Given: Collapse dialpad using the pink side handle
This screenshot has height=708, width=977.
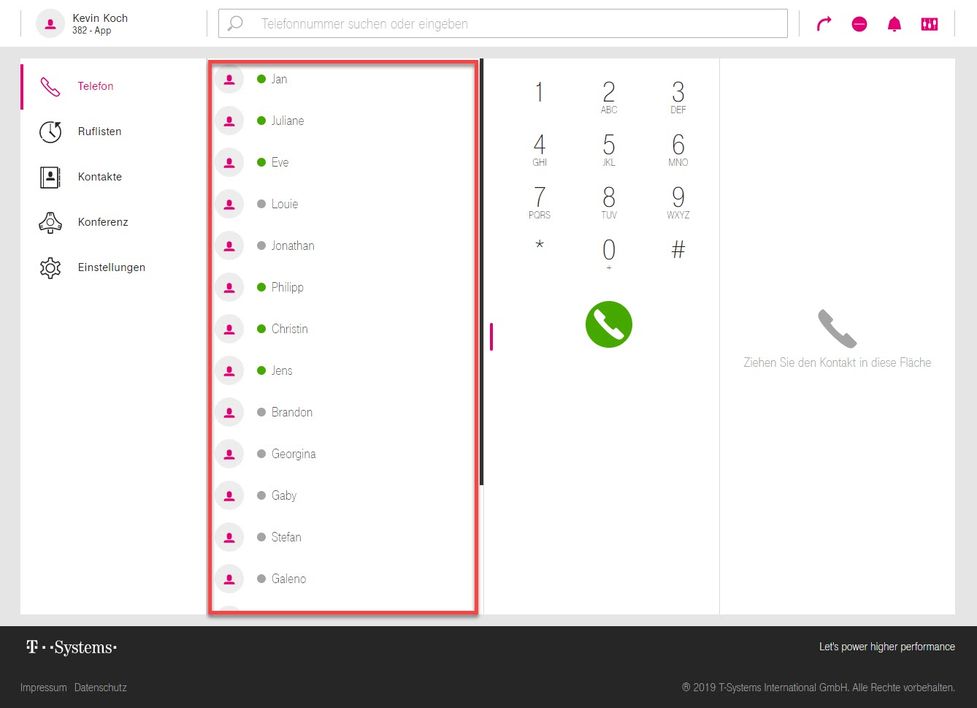Looking at the screenshot, I should 491,337.
